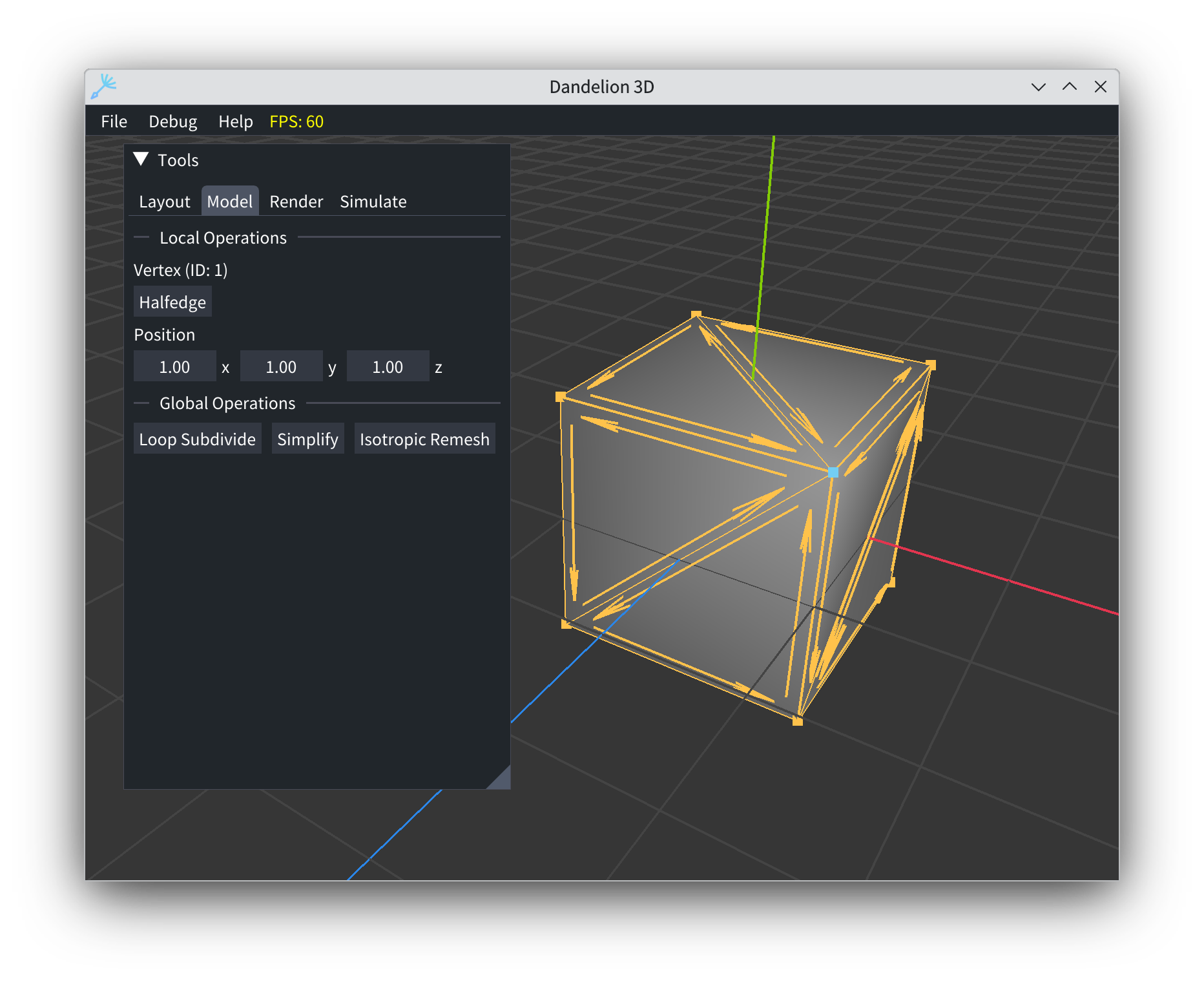Click the Dandelion app logo icon
Viewport: 1204px width, 981px height.
pyautogui.click(x=103, y=87)
